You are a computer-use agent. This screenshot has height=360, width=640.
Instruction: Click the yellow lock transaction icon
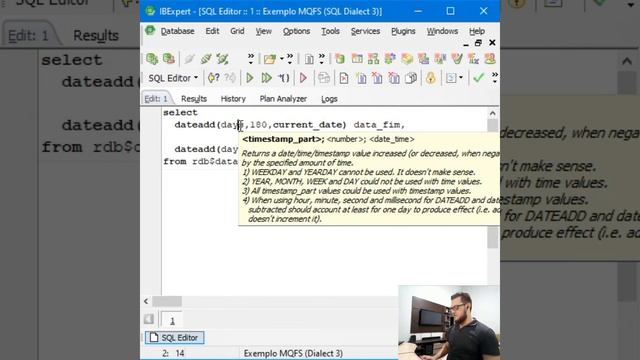(431, 78)
